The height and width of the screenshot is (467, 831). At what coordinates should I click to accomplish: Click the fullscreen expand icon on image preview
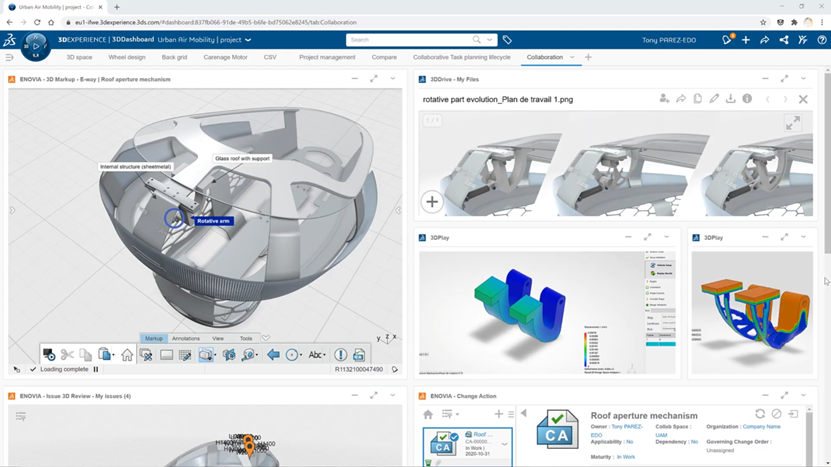pyautogui.click(x=793, y=123)
